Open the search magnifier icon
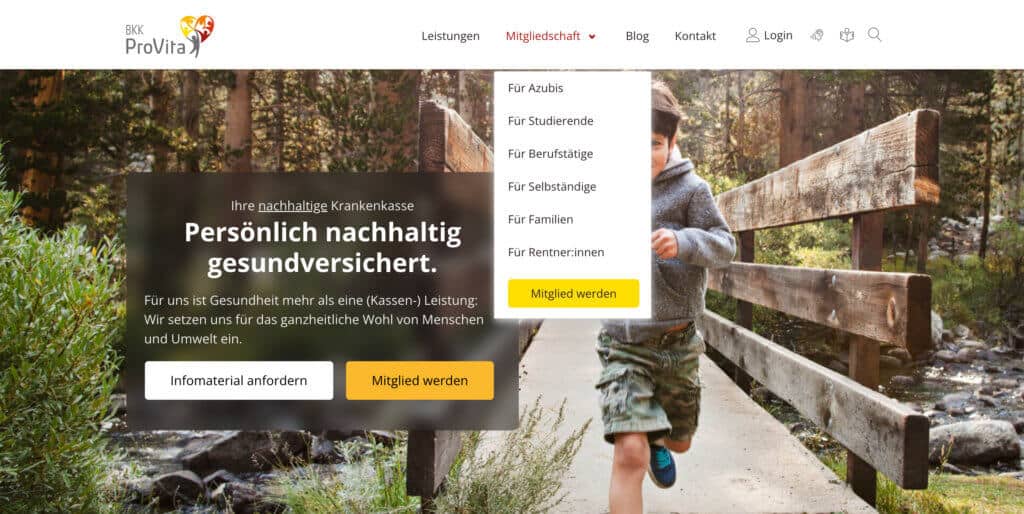Viewport: 1024px width, 514px height. [x=874, y=35]
